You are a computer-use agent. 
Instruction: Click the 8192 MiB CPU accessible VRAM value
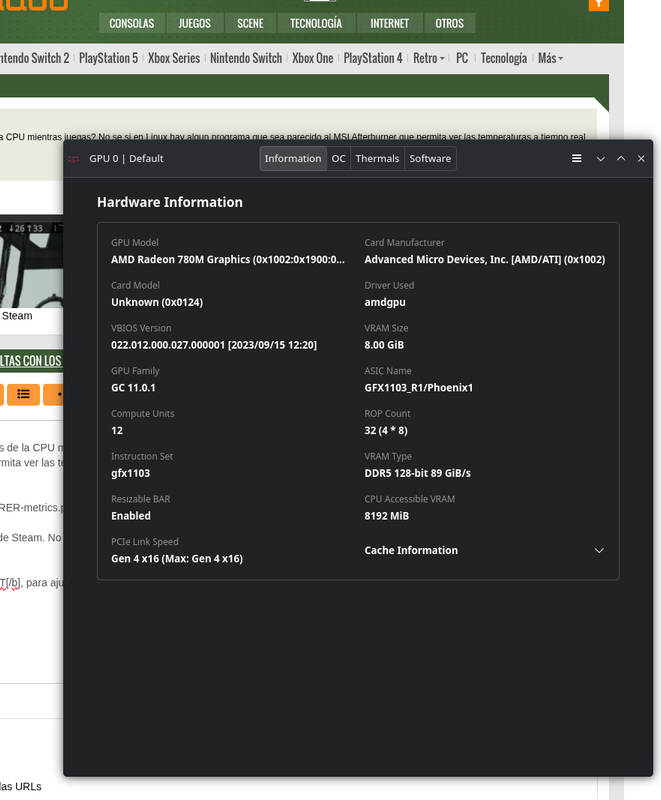pos(387,516)
